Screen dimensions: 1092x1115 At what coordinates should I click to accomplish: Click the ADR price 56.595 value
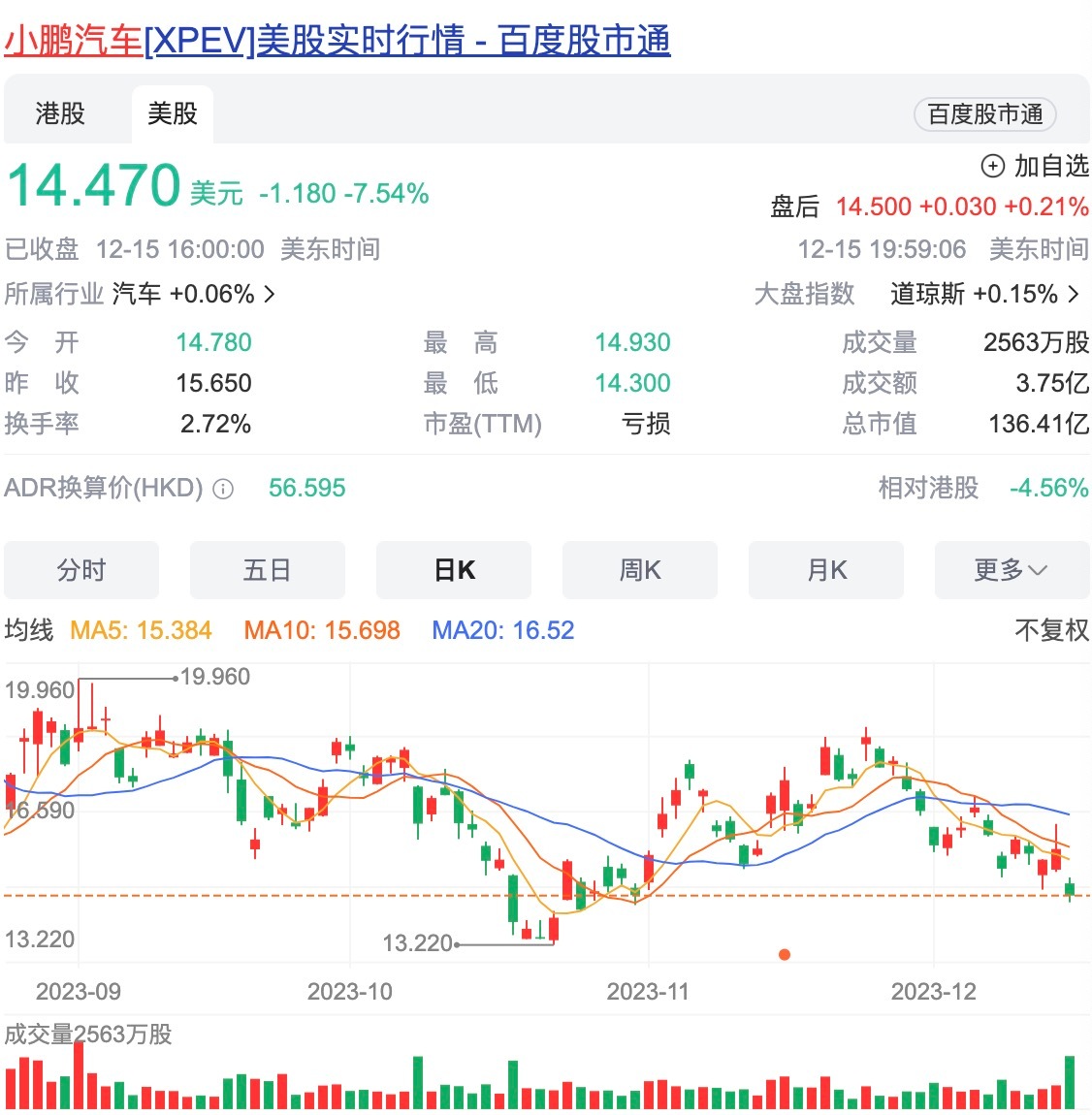coord(306,489)
